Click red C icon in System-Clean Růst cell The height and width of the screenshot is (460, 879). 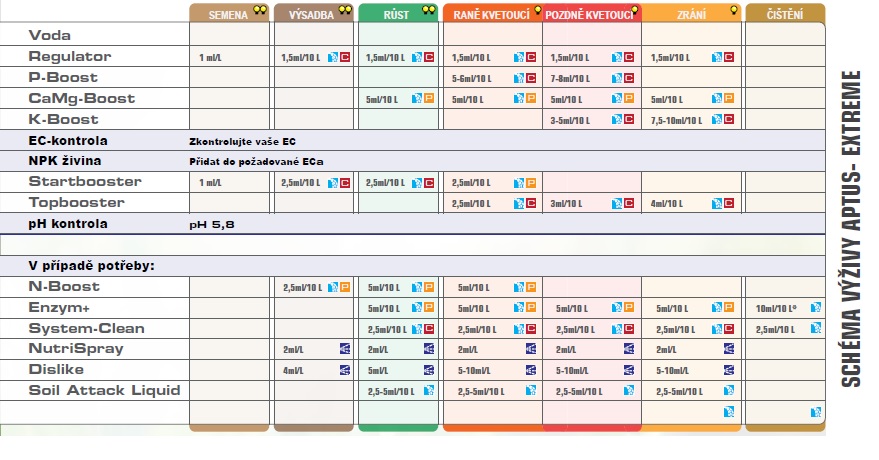429,329
